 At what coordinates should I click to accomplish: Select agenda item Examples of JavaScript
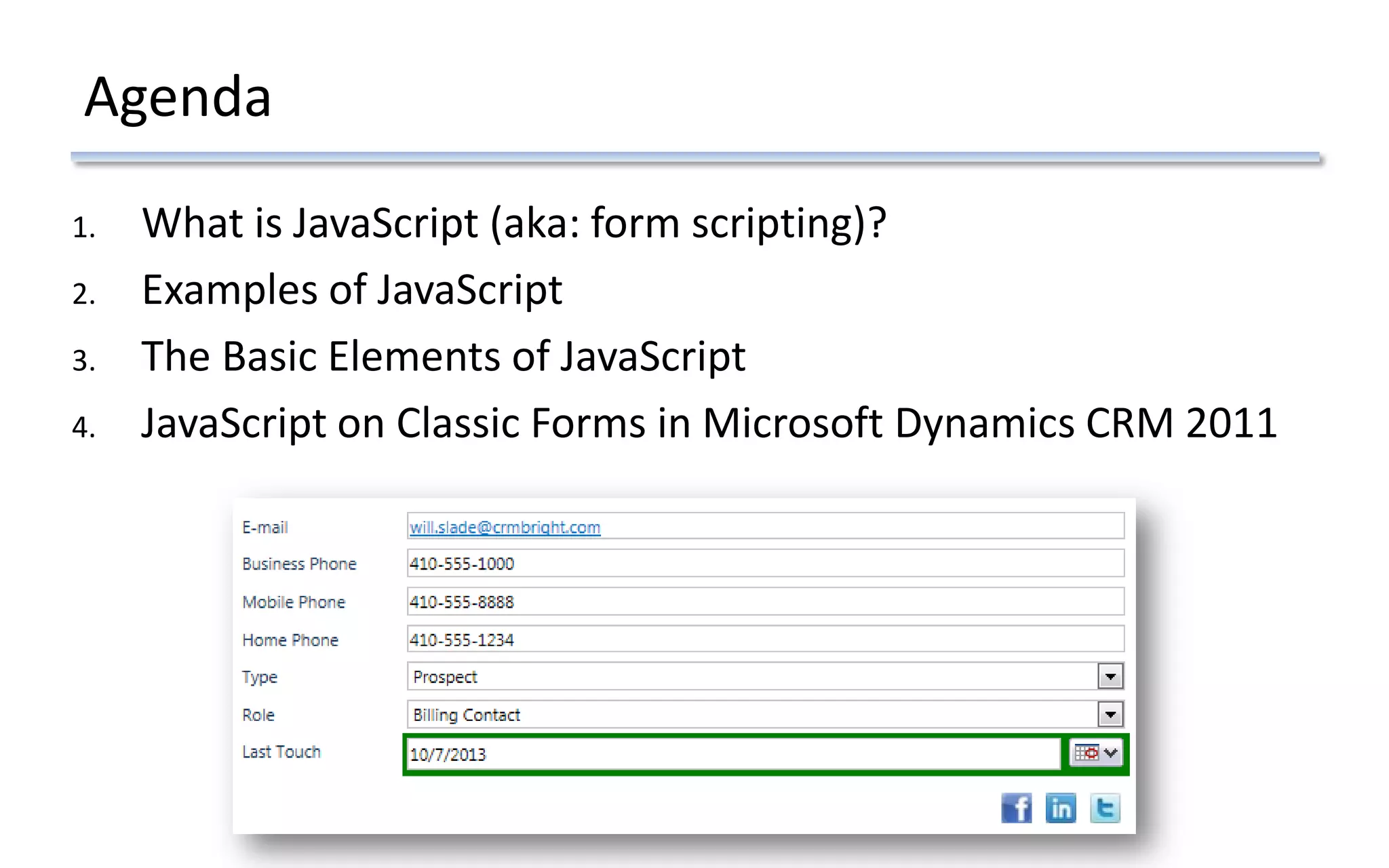click(x=352, y=290)
